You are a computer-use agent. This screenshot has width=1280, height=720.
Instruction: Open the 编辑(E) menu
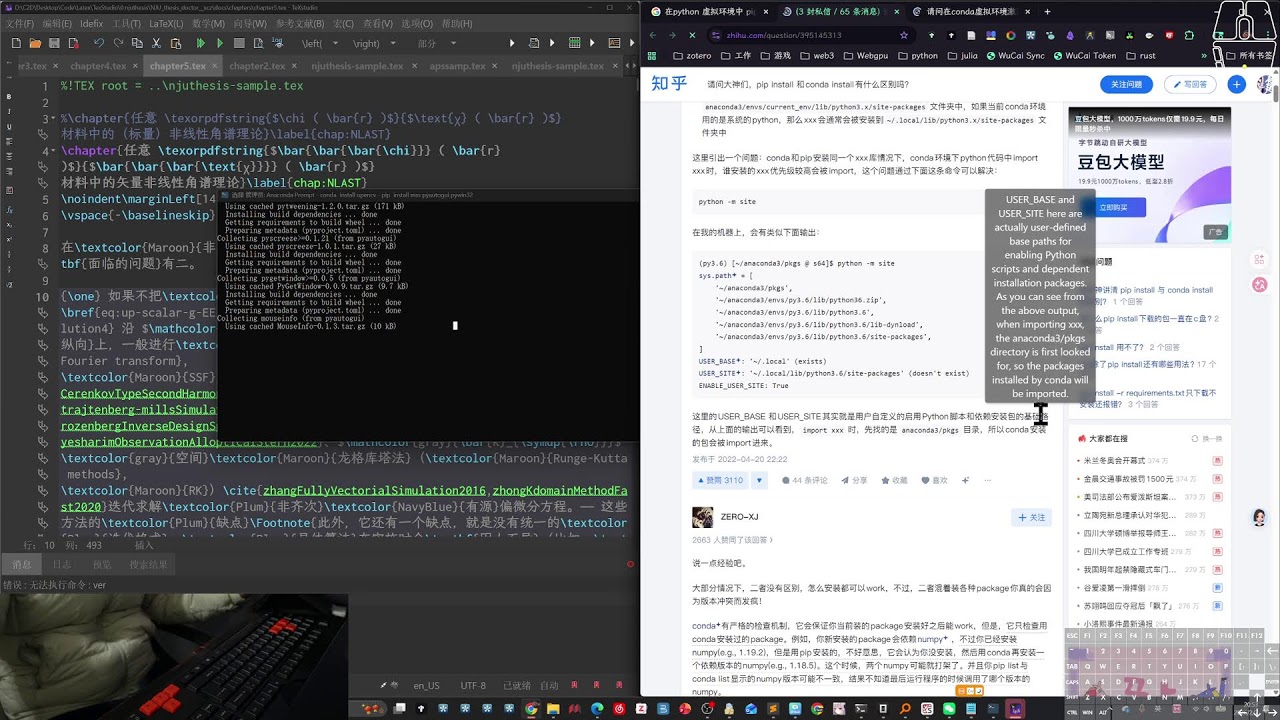tap(57, 23)
